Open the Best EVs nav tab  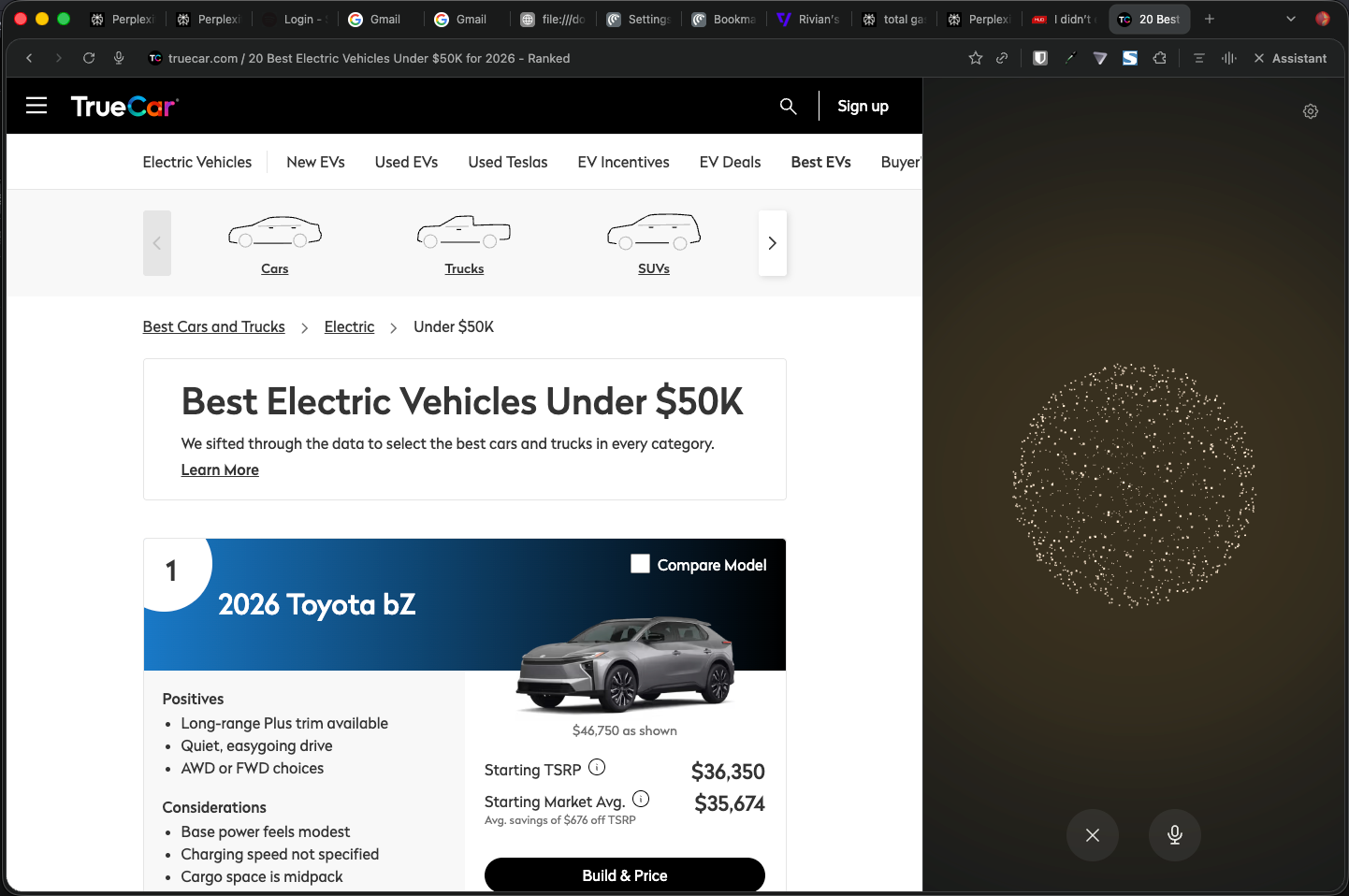tap(820, 162)
